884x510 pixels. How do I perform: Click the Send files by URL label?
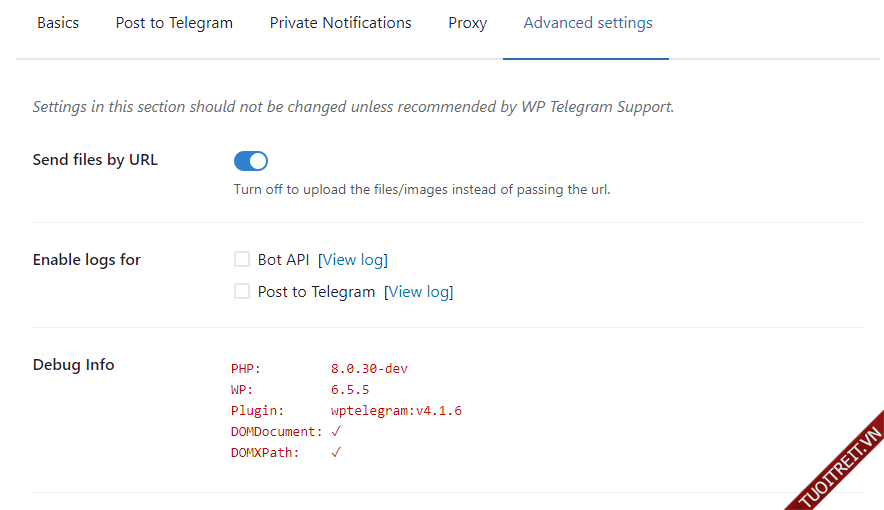[x=95, y=160]
